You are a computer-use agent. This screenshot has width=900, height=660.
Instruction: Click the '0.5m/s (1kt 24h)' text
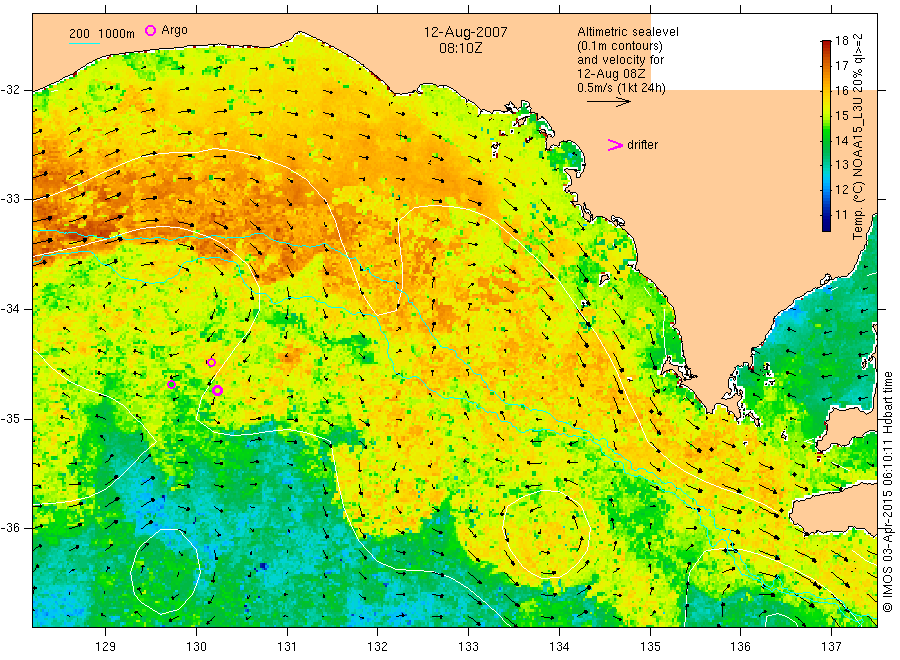click(622, 88)
